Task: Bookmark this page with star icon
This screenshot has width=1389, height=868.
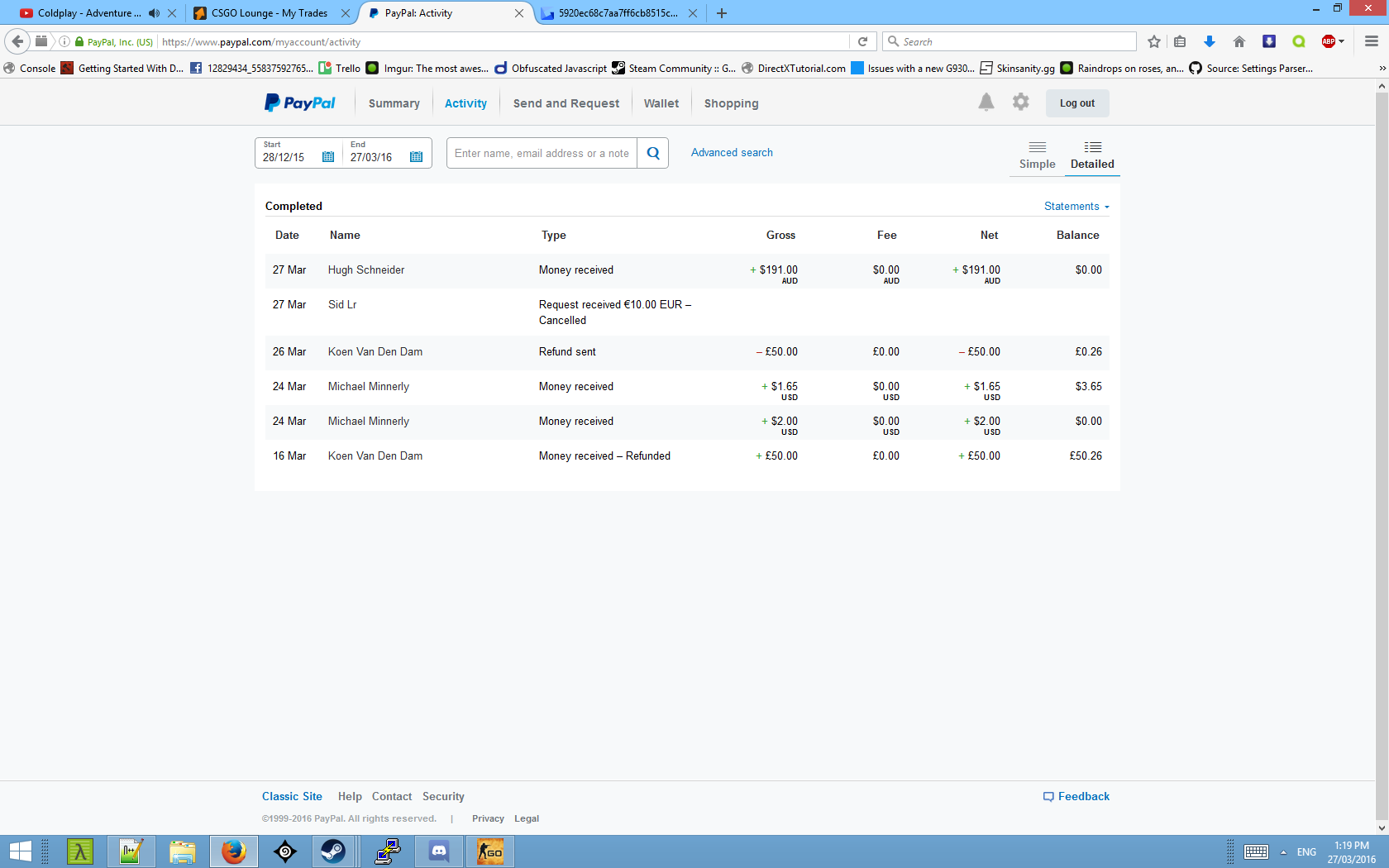Action: click(x=1154, y=41)
